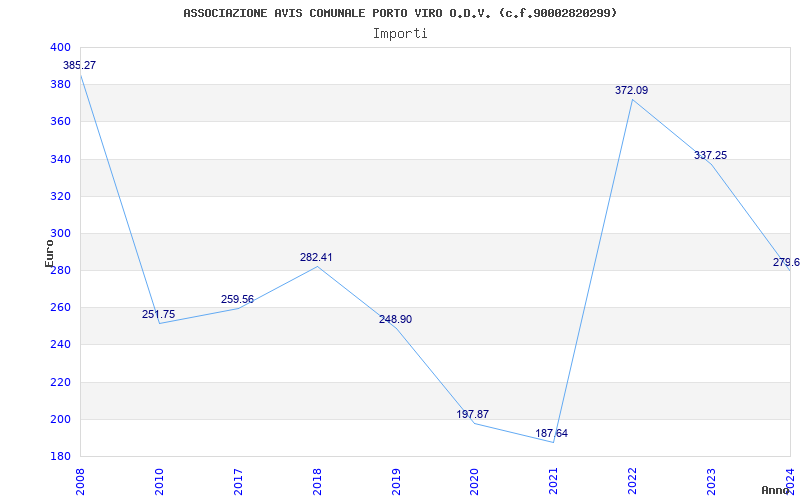
Task: Click the 2021 x-axis year label
Action: [x=553, y=481]
